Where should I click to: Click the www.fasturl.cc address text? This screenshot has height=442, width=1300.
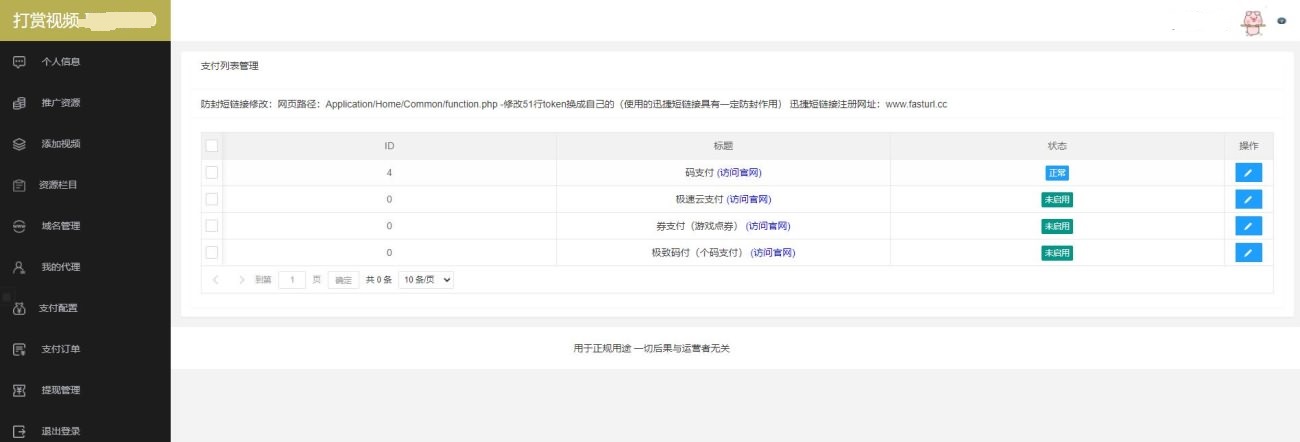click(916, 105)
